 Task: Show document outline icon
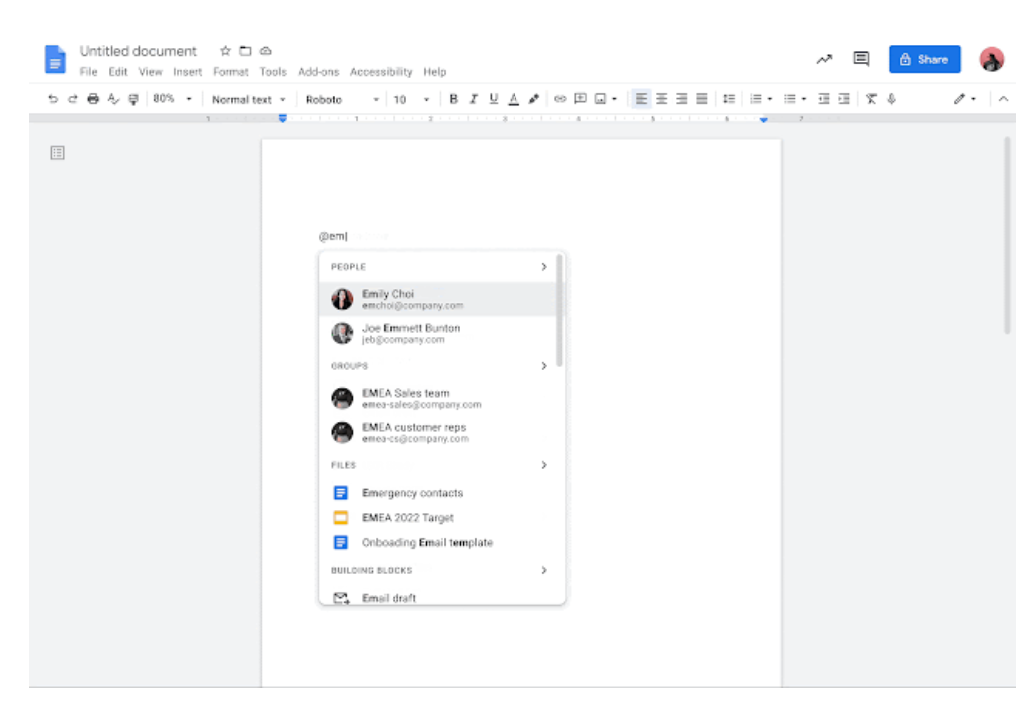coord(58,153)
